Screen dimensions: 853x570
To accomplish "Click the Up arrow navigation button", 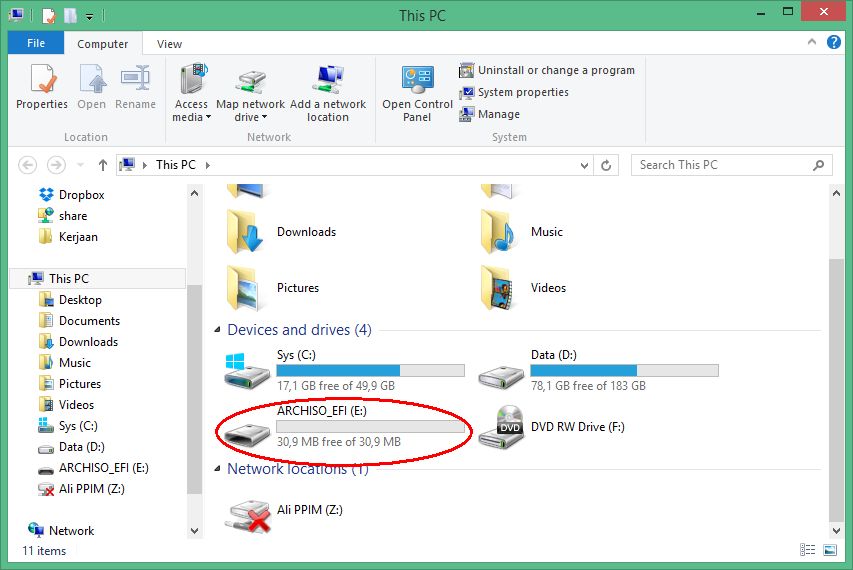I will coord(102,165).
